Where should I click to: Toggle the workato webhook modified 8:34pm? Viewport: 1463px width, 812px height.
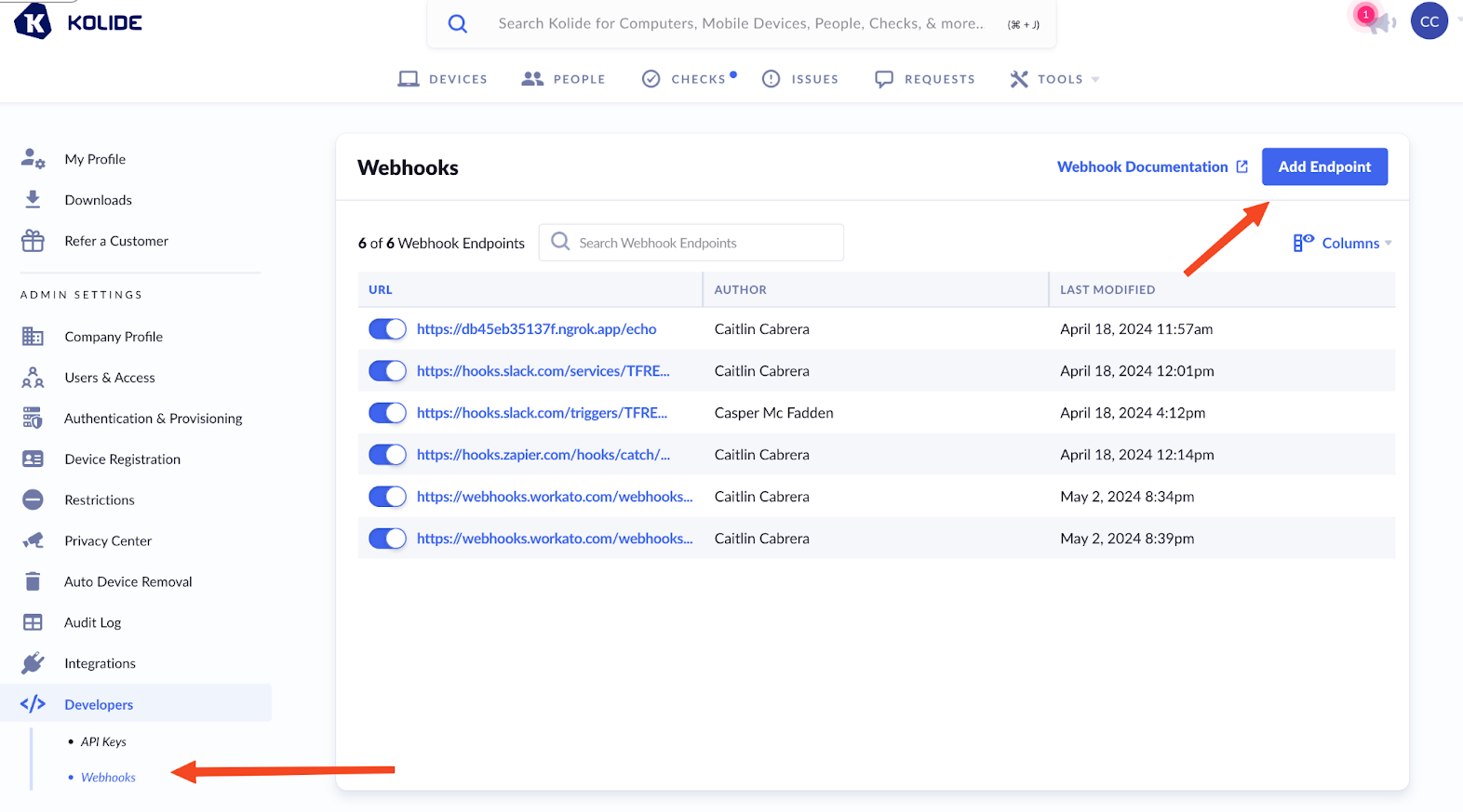point(387,497)
